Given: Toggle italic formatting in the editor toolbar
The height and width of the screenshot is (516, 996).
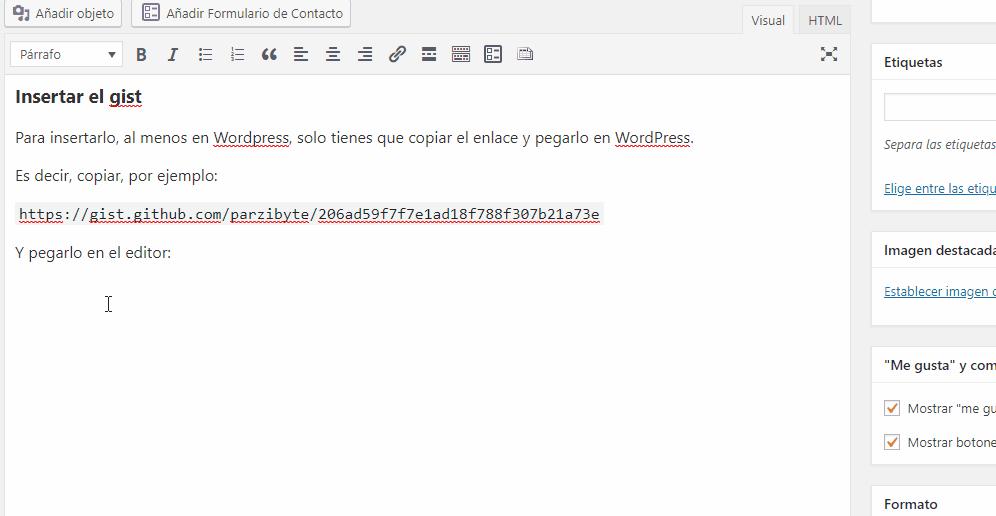Looking at the screenshot, I should pos(173,55).
